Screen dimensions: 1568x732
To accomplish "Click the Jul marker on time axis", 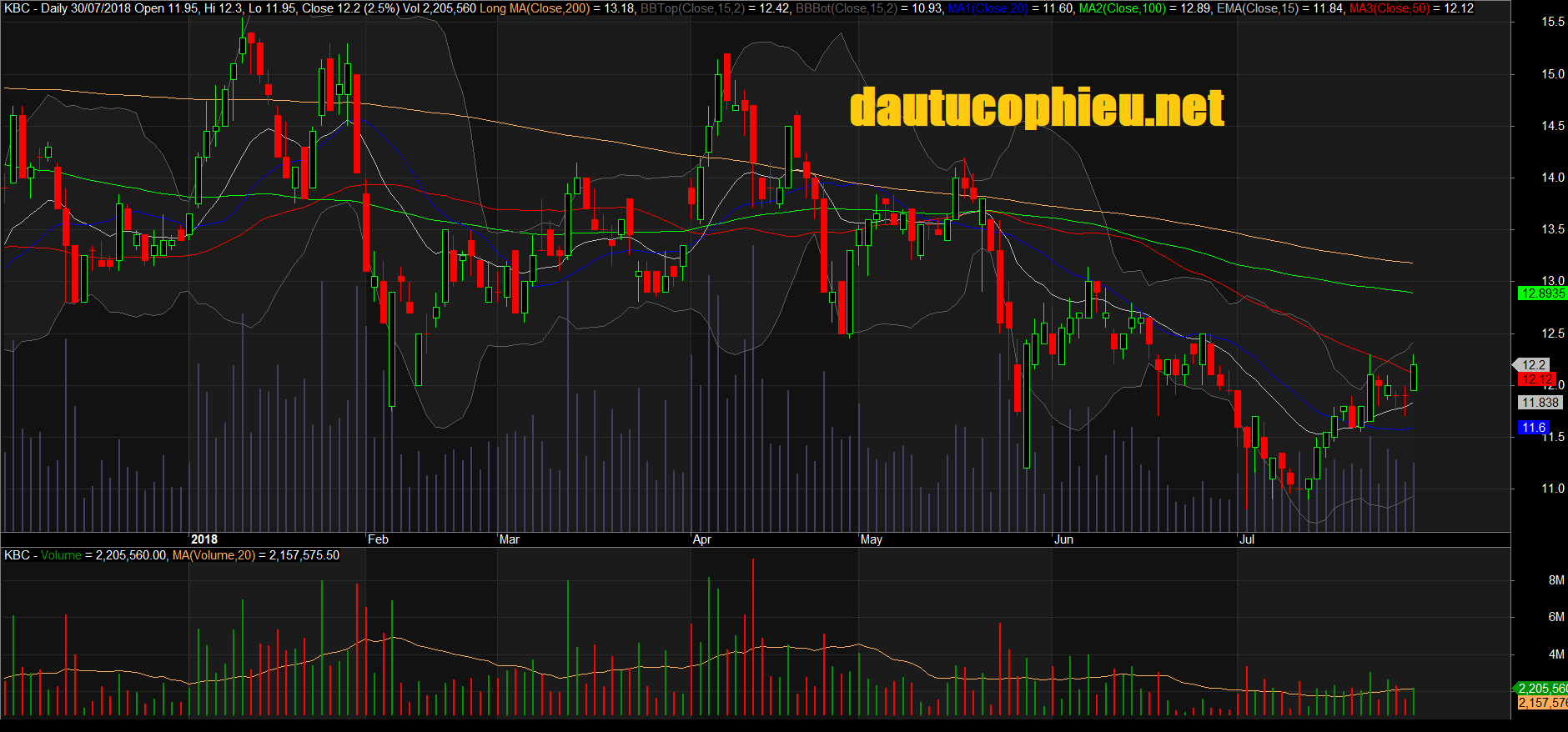I will coord(1246,539).
